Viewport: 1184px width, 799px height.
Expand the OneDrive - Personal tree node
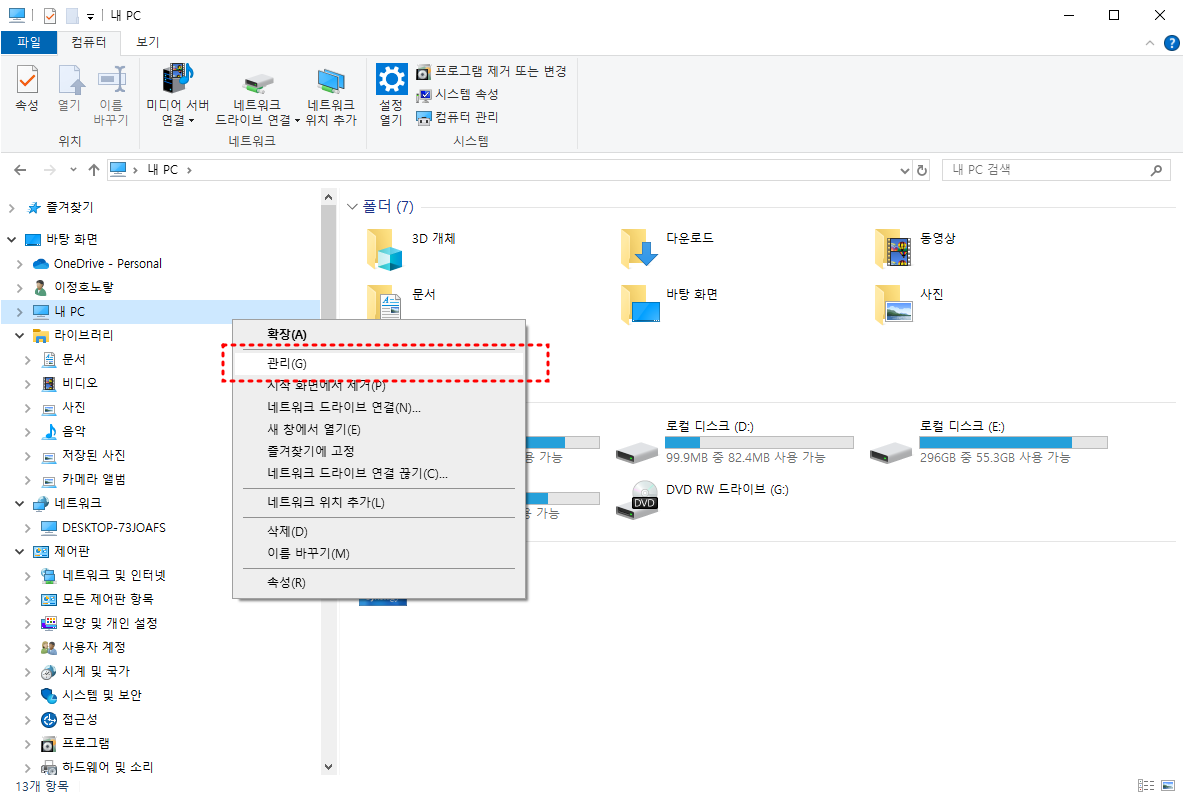point(20,263)
